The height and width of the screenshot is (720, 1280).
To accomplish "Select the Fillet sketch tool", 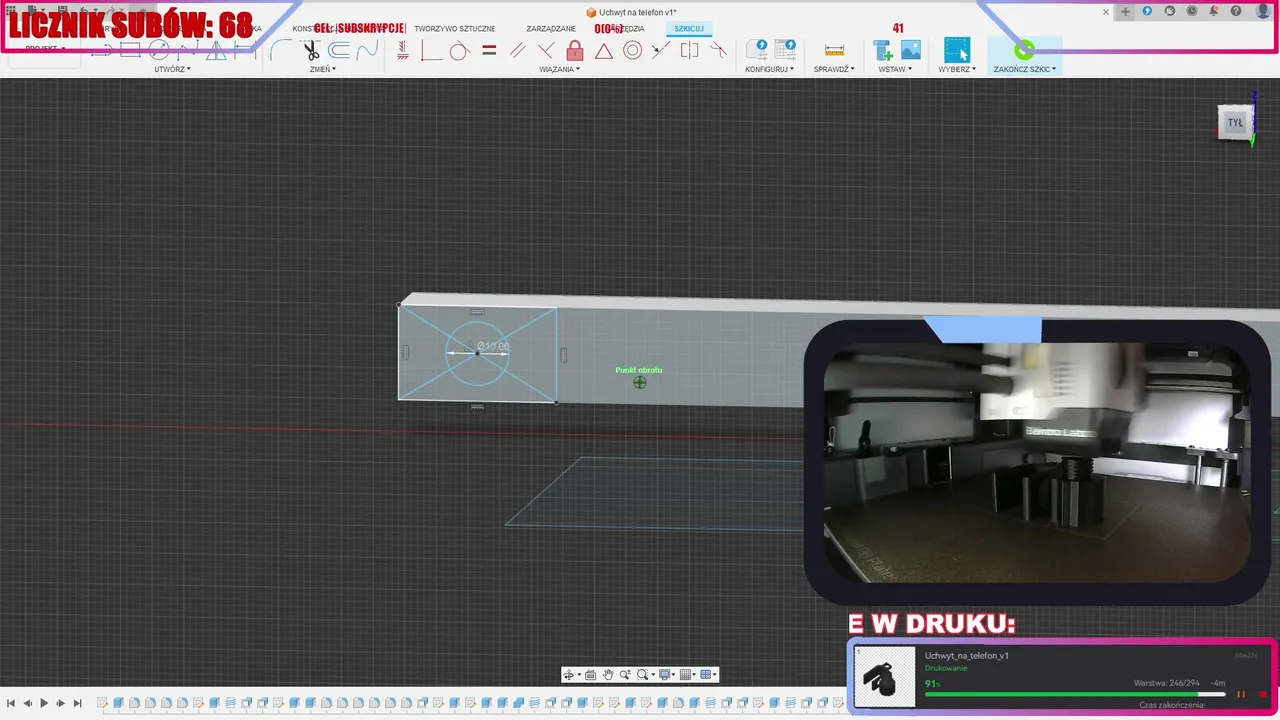I will [281, 50].
